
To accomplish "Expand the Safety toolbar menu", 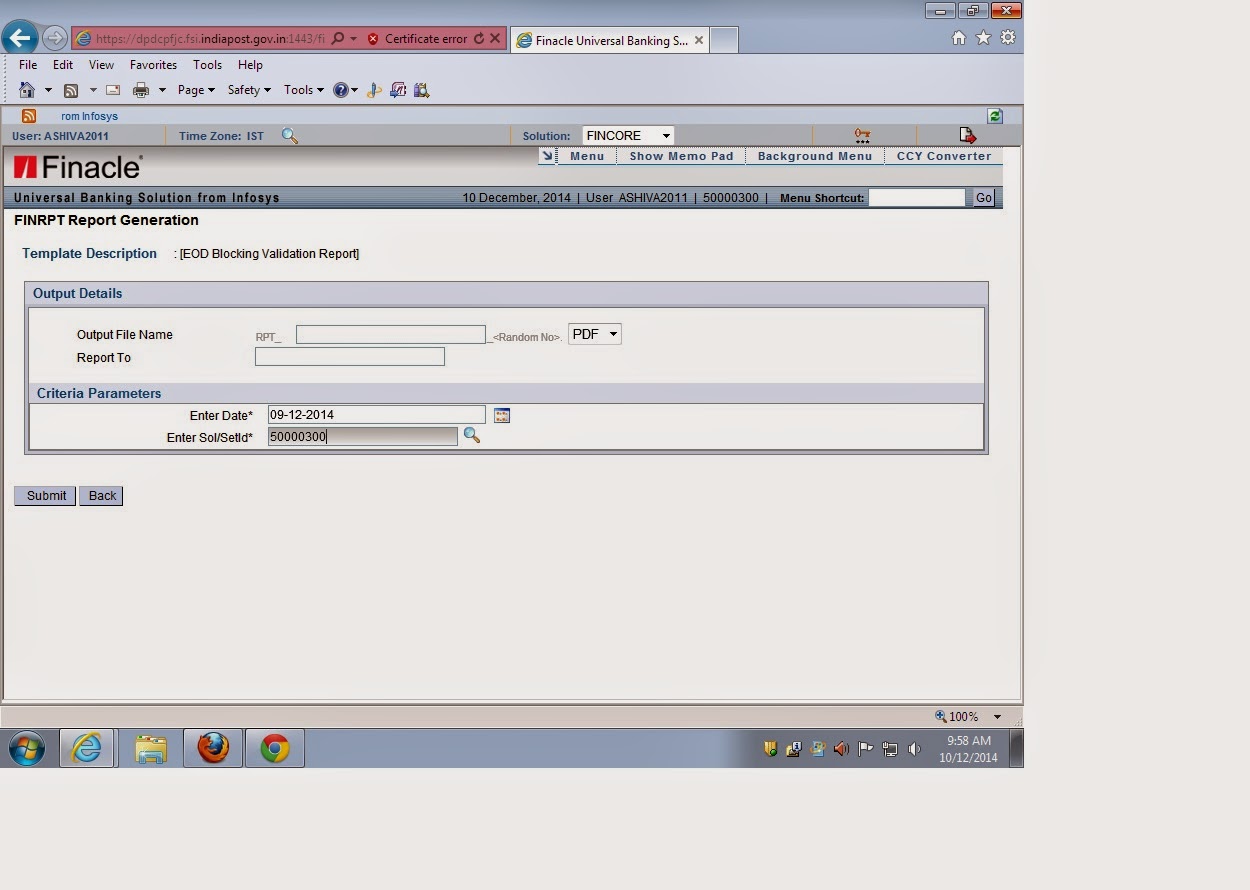I will pos(249,90).
